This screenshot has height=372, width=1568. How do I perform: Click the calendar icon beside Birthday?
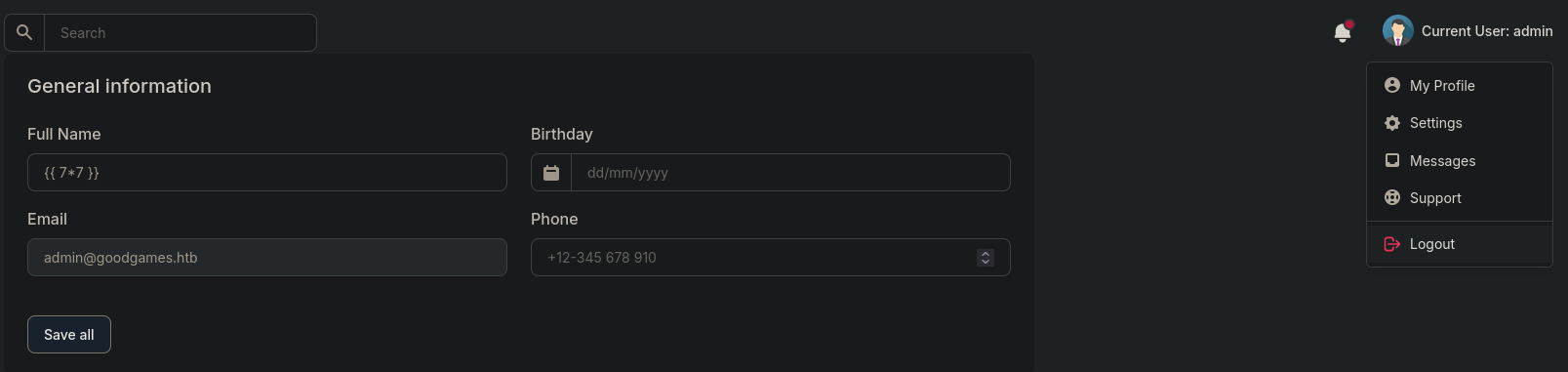pos(551,173)
